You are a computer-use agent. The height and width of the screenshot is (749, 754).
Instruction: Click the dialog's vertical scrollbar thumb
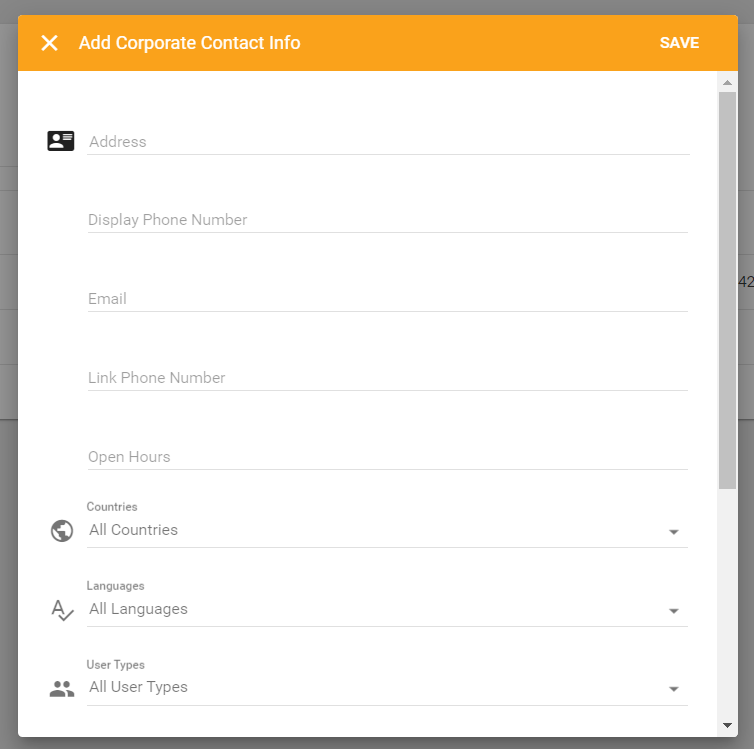pos(727,290)
